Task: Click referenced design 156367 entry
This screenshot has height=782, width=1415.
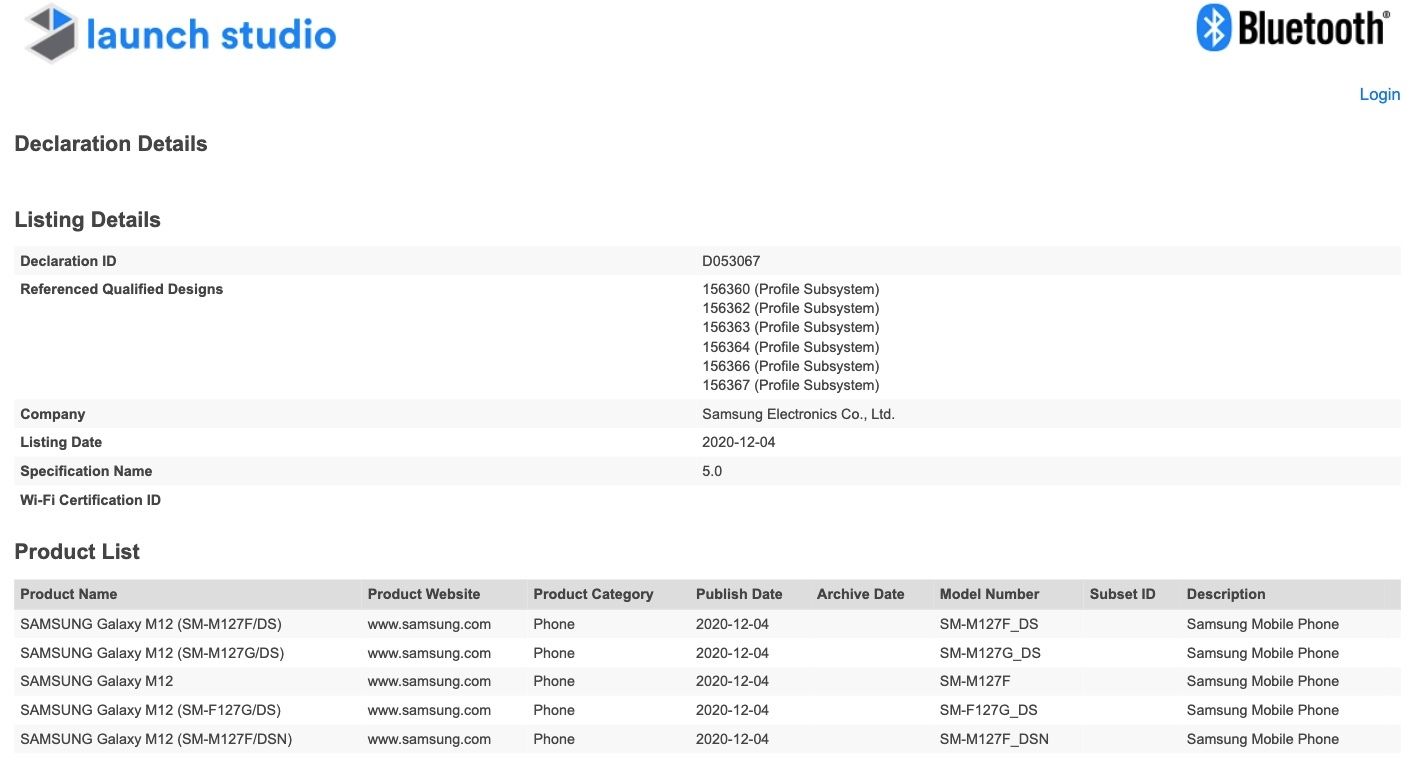Action: 790,385
